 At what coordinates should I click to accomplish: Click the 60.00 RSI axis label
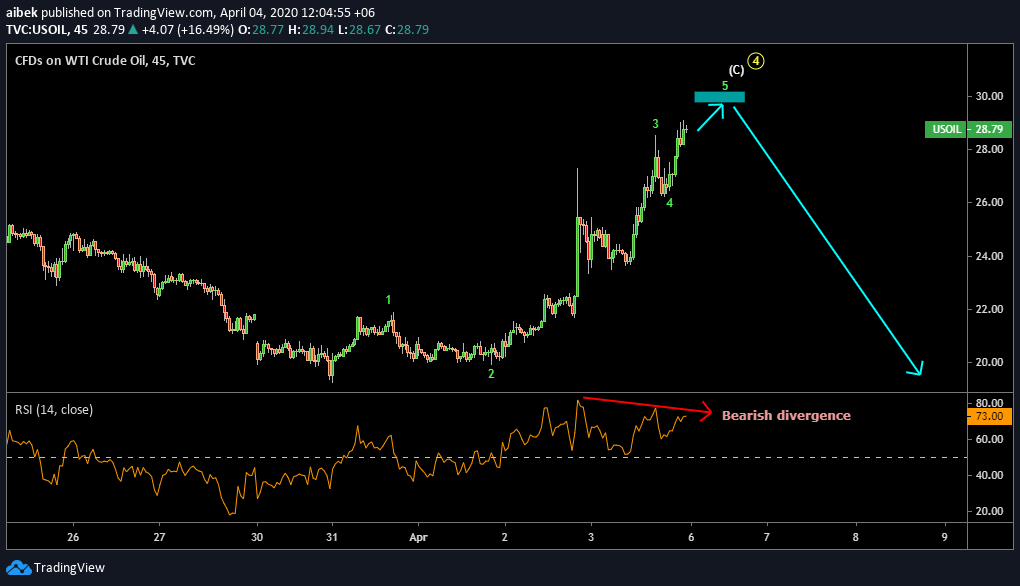tap(989, 439)
